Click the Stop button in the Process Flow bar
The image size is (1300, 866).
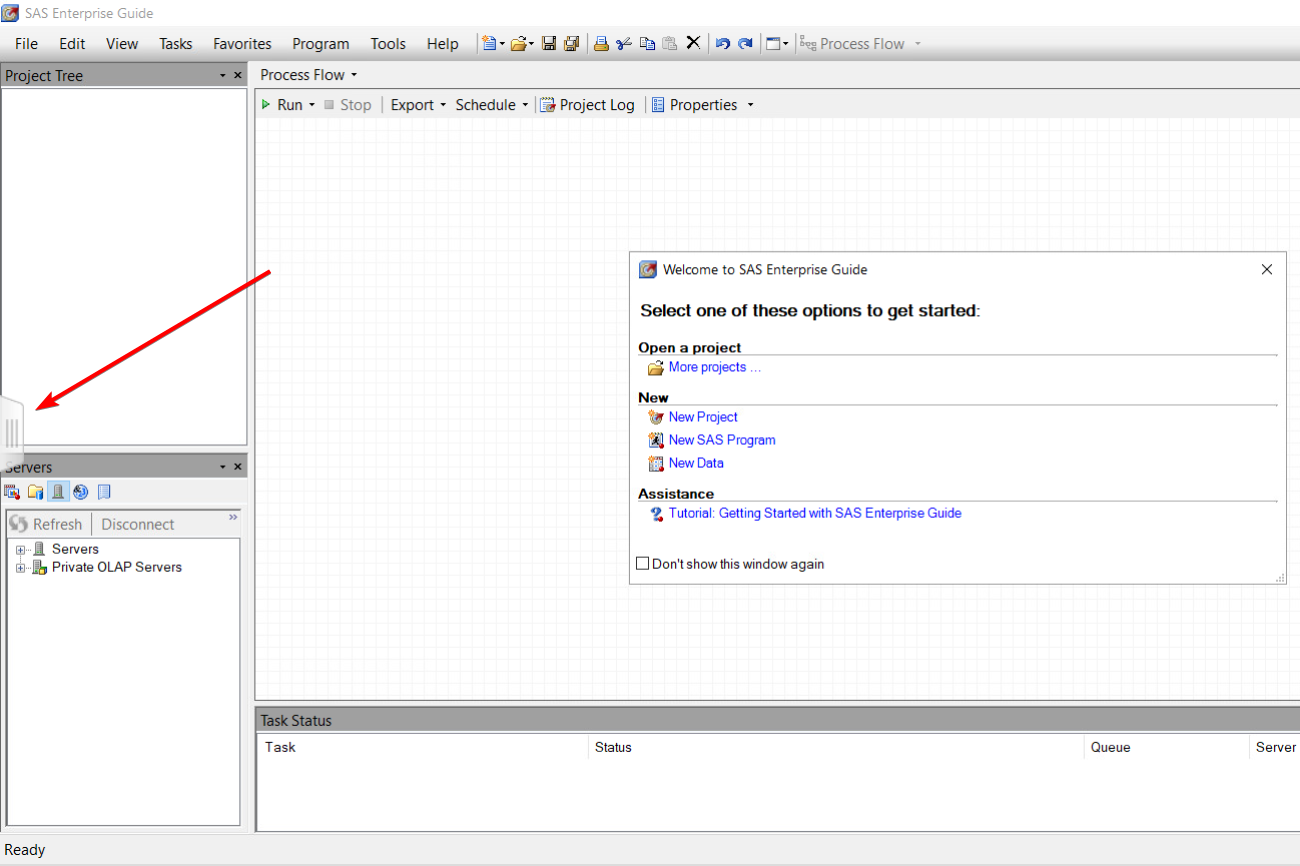click(x=347, y=105)
